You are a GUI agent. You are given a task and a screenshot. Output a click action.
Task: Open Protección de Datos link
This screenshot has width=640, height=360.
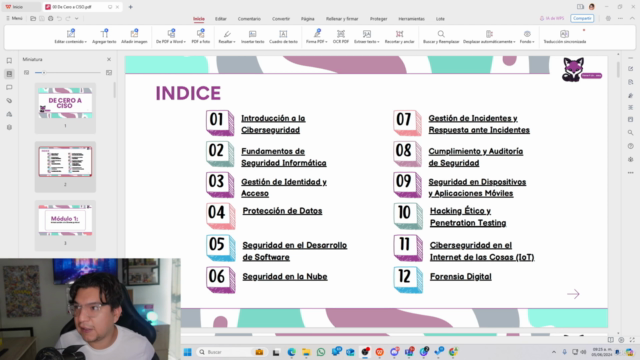point(282,211)
